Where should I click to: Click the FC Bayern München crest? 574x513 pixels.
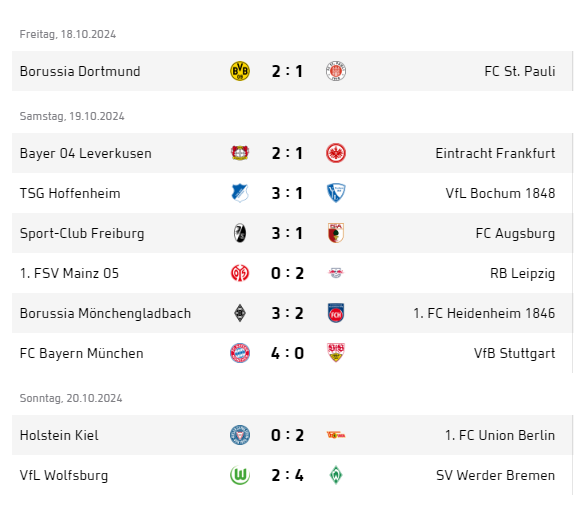click(240, 353)
